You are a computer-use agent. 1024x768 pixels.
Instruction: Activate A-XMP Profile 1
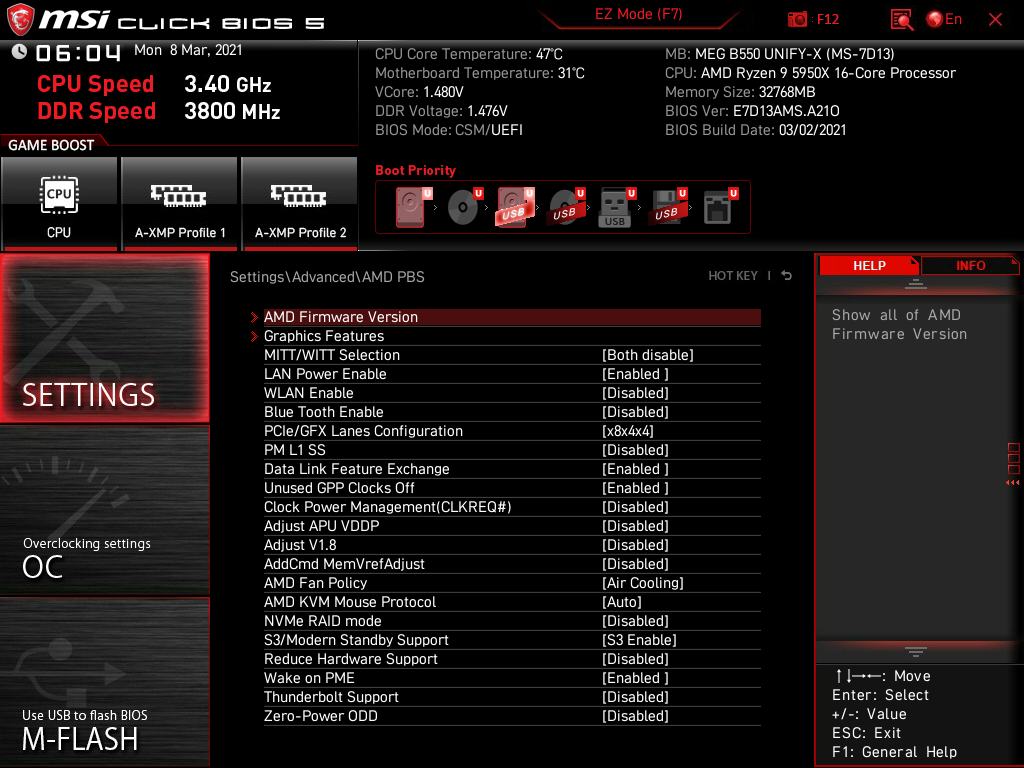(x=180, y=204)
